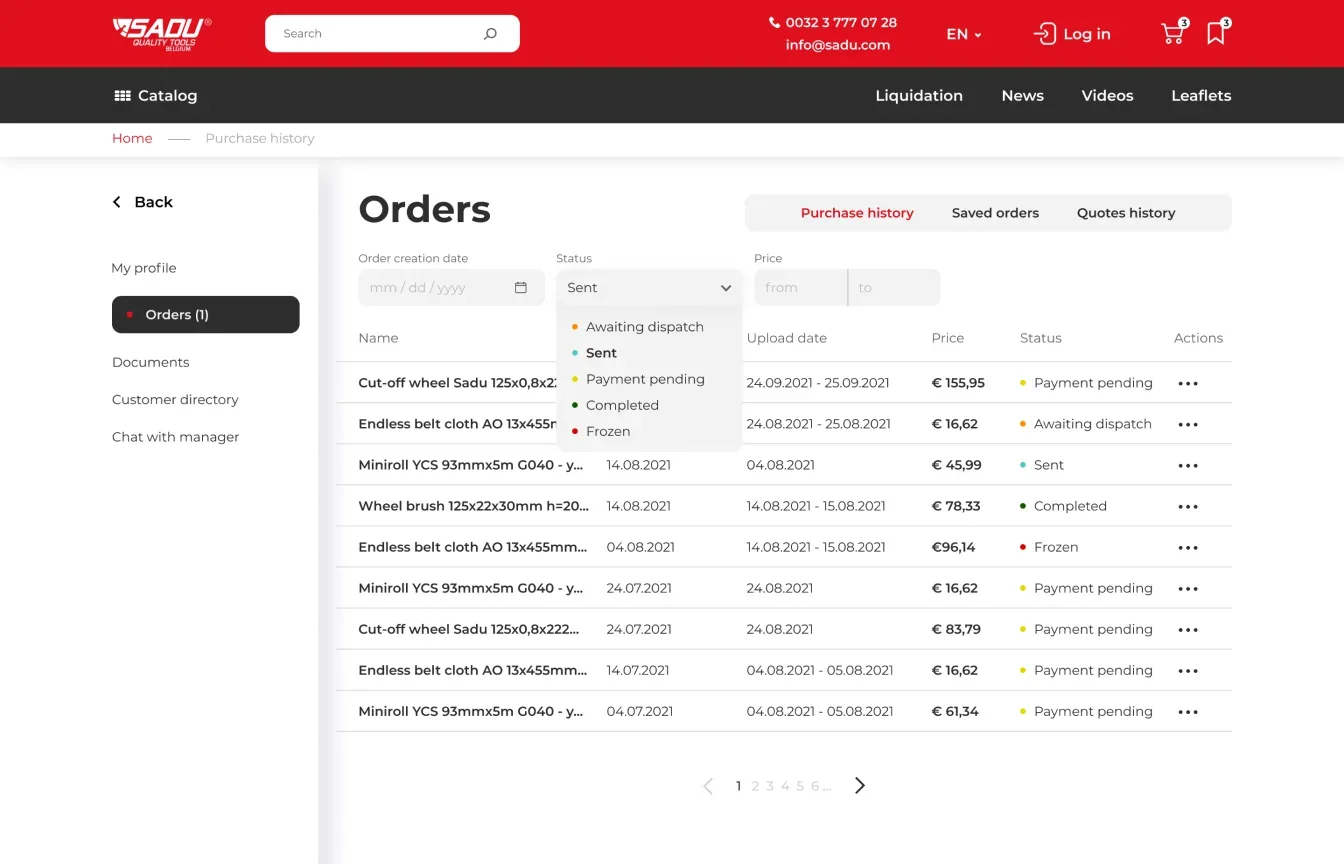This screenshot has height=864, width=1344.
Task: Click the search magnifier icon
Action: click(490, 34)
